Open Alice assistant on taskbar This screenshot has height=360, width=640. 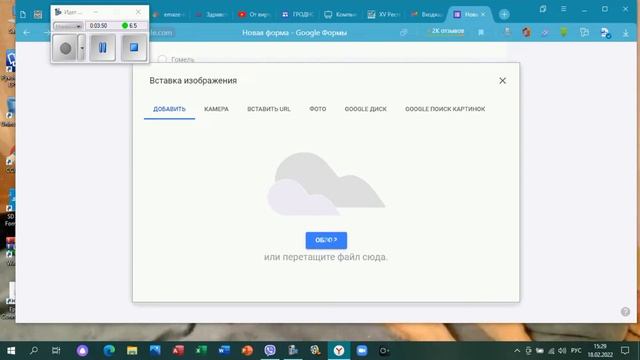click(82, 351)
